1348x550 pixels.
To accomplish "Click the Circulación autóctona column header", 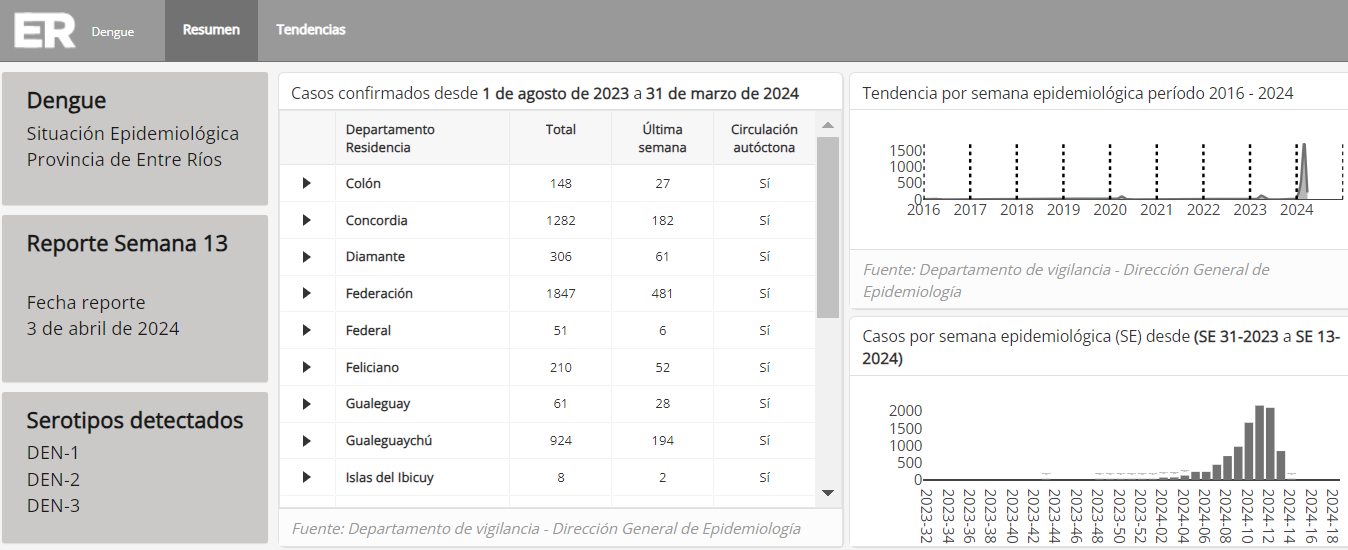I will tap(764, 138).
